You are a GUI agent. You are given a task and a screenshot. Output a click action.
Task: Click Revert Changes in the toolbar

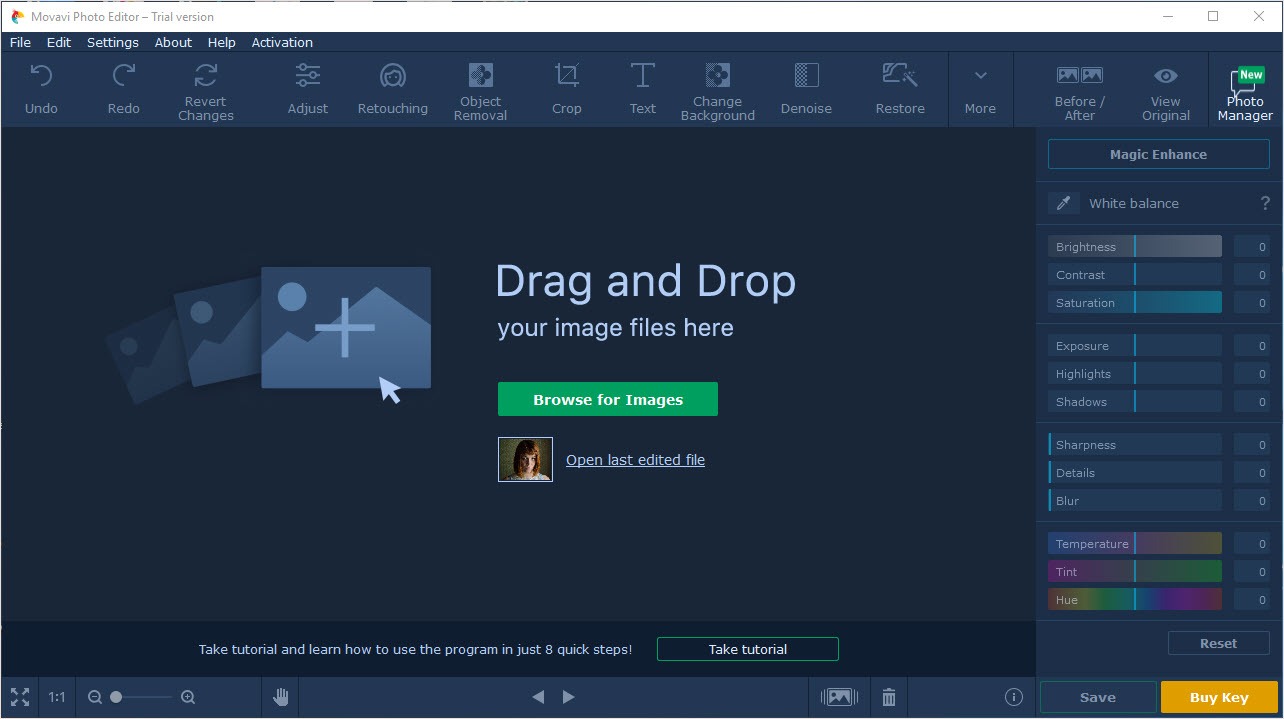pos(206,90)
